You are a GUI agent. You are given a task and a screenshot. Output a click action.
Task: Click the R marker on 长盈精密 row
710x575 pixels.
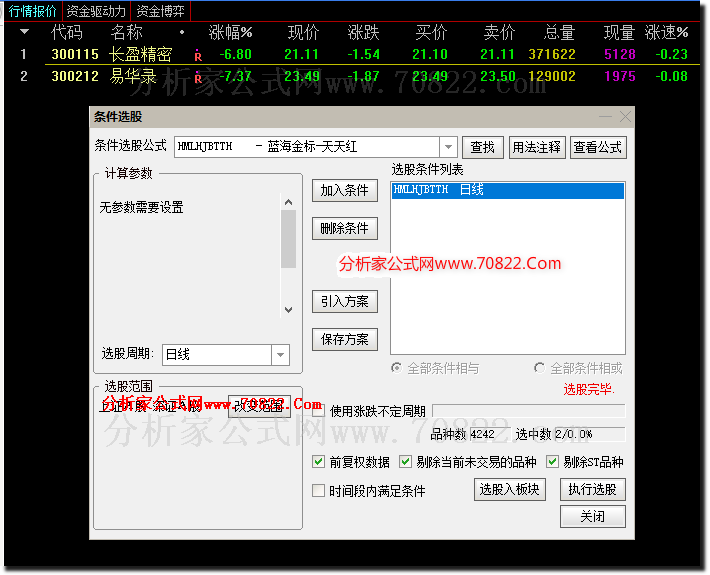(198, 57)
